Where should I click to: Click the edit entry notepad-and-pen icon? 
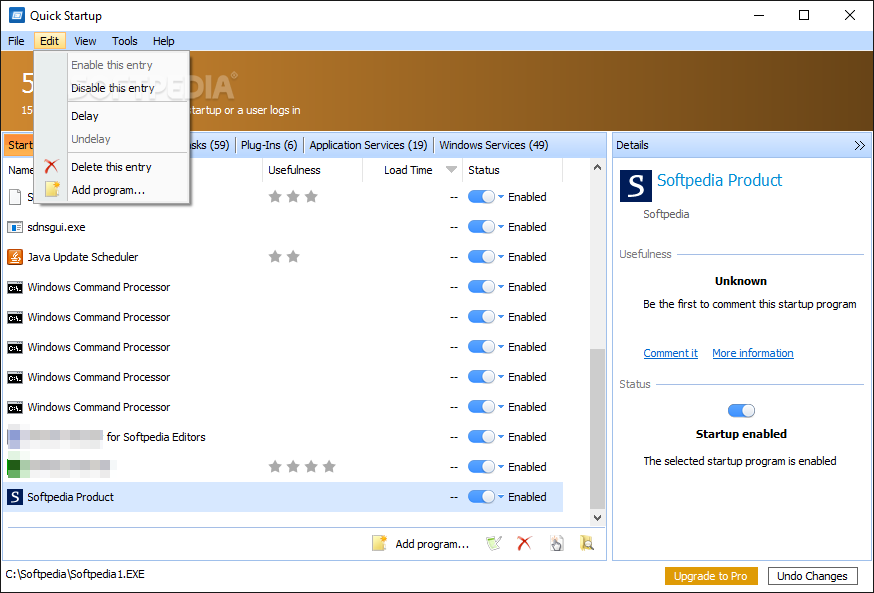click(494, 543)
